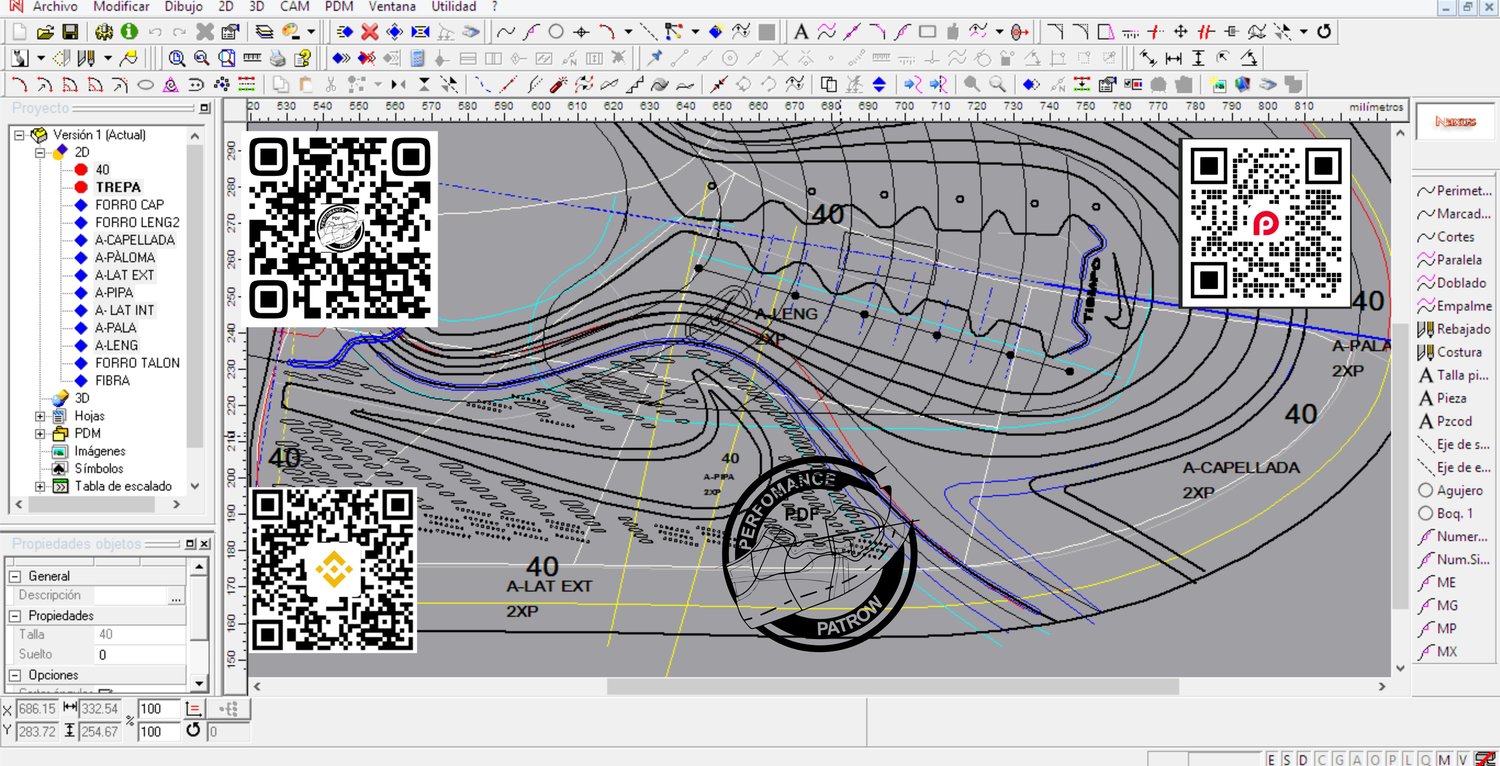The image size is (1500, 766).
Task: Select the Paralela line type
Action: pyautogui.click(x=1450, y=260)
